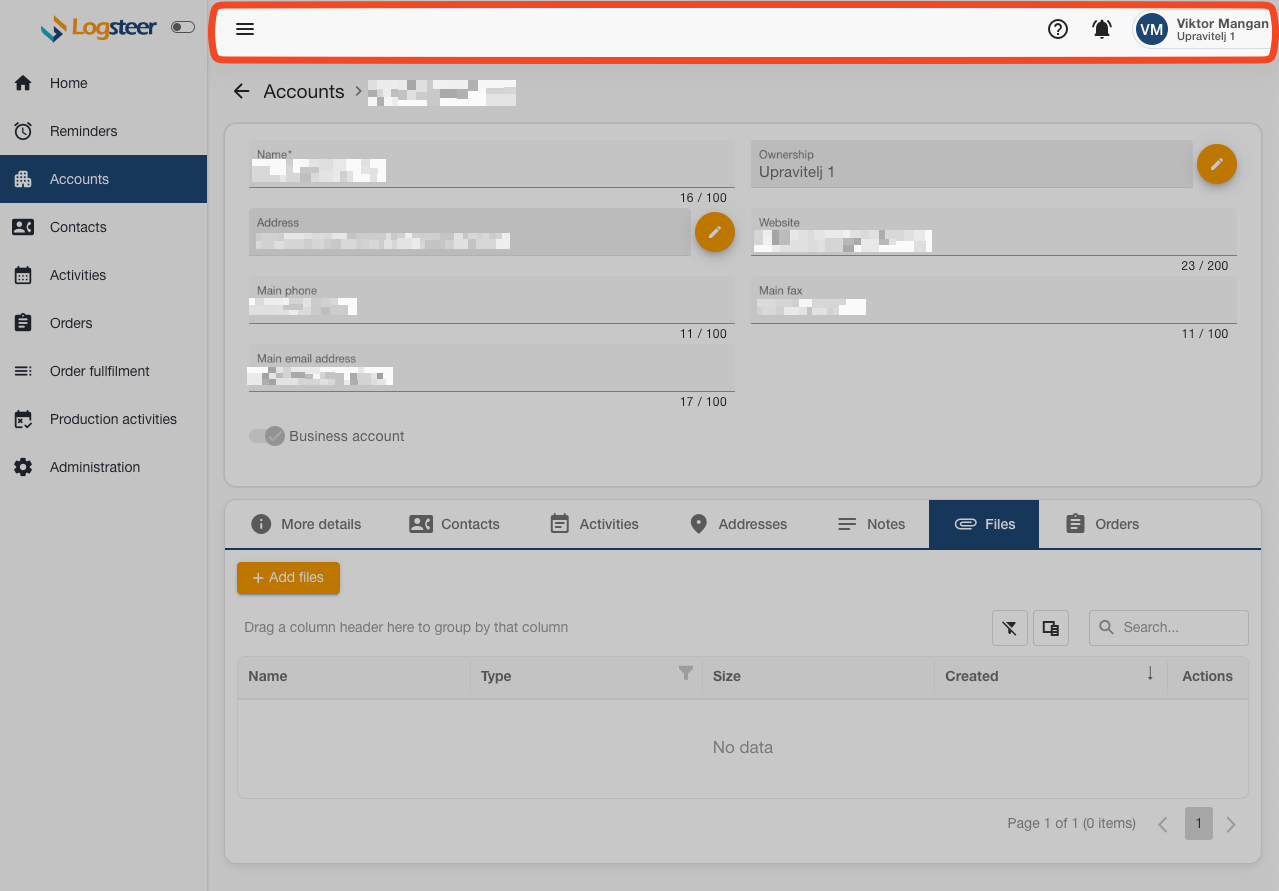Viewport: 1279px width, 891px height.
Task: Sort by the Created column arrow
Action: pos(1150,674)
